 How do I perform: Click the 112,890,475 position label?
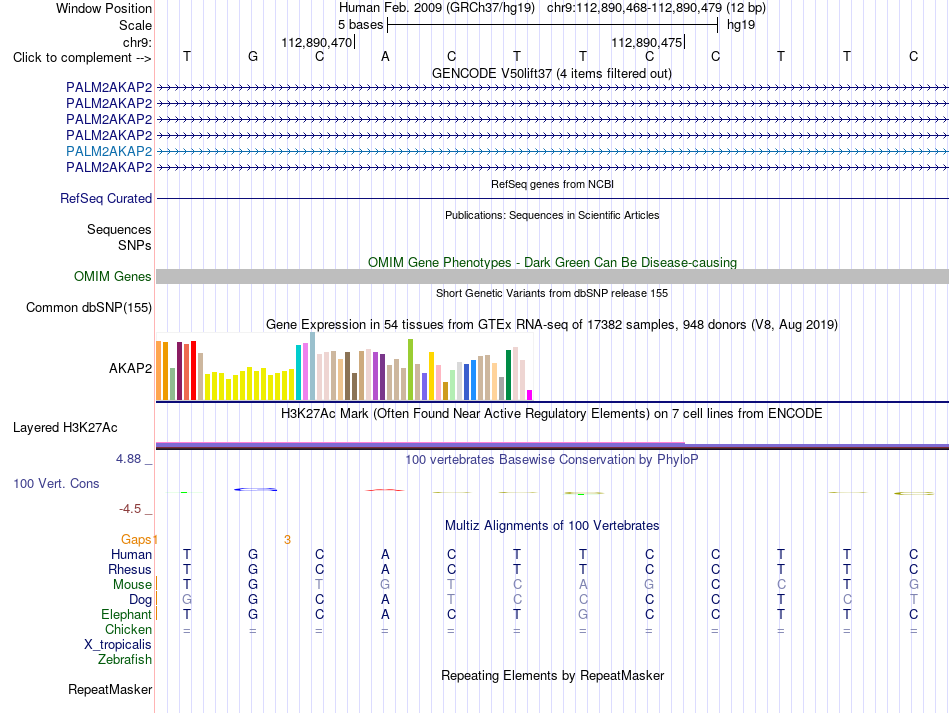coord(646,43)
